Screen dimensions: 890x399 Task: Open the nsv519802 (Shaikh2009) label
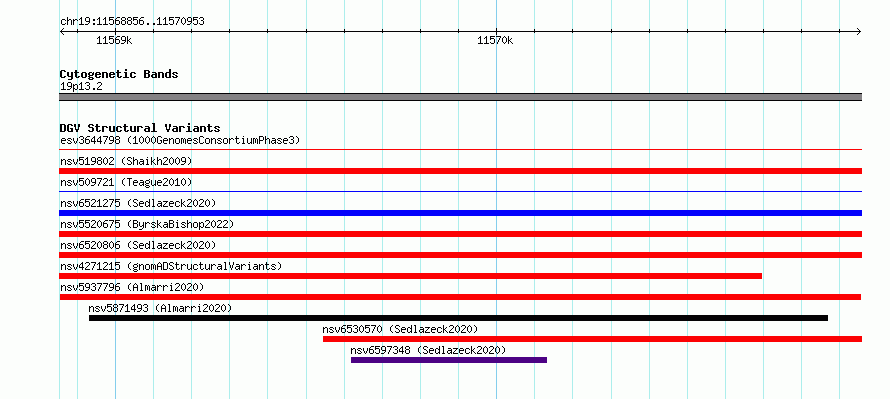pos(126,161)
